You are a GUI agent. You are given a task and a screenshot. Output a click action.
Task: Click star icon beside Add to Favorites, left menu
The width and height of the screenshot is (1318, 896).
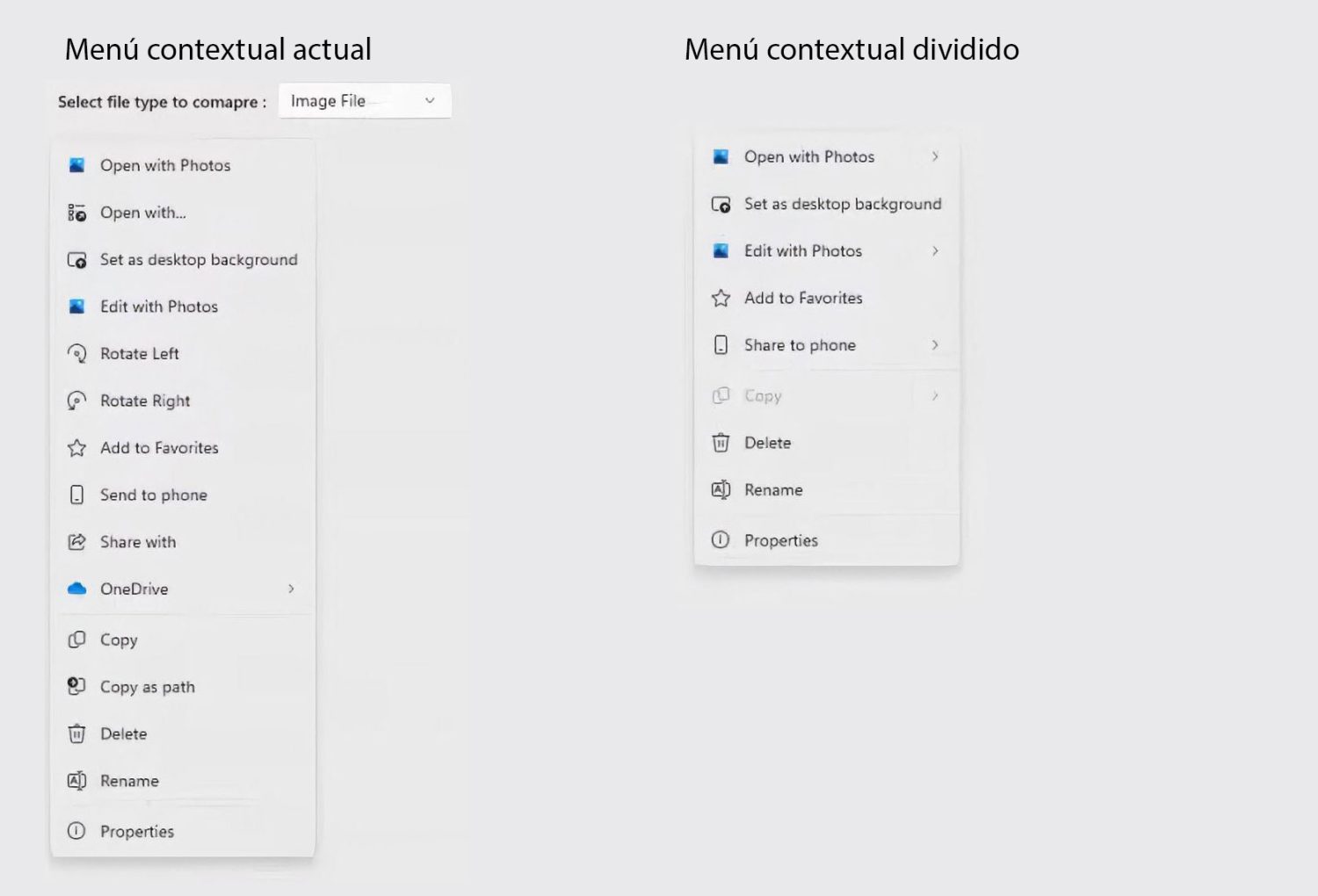click(77, 448)
